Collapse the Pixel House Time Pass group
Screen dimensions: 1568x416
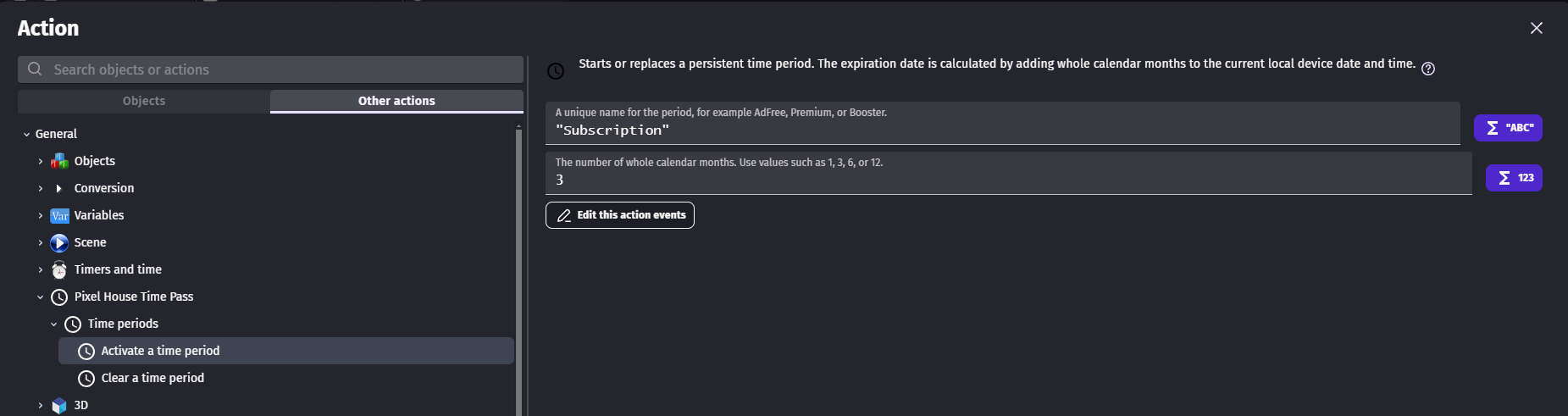pos(40,297)
